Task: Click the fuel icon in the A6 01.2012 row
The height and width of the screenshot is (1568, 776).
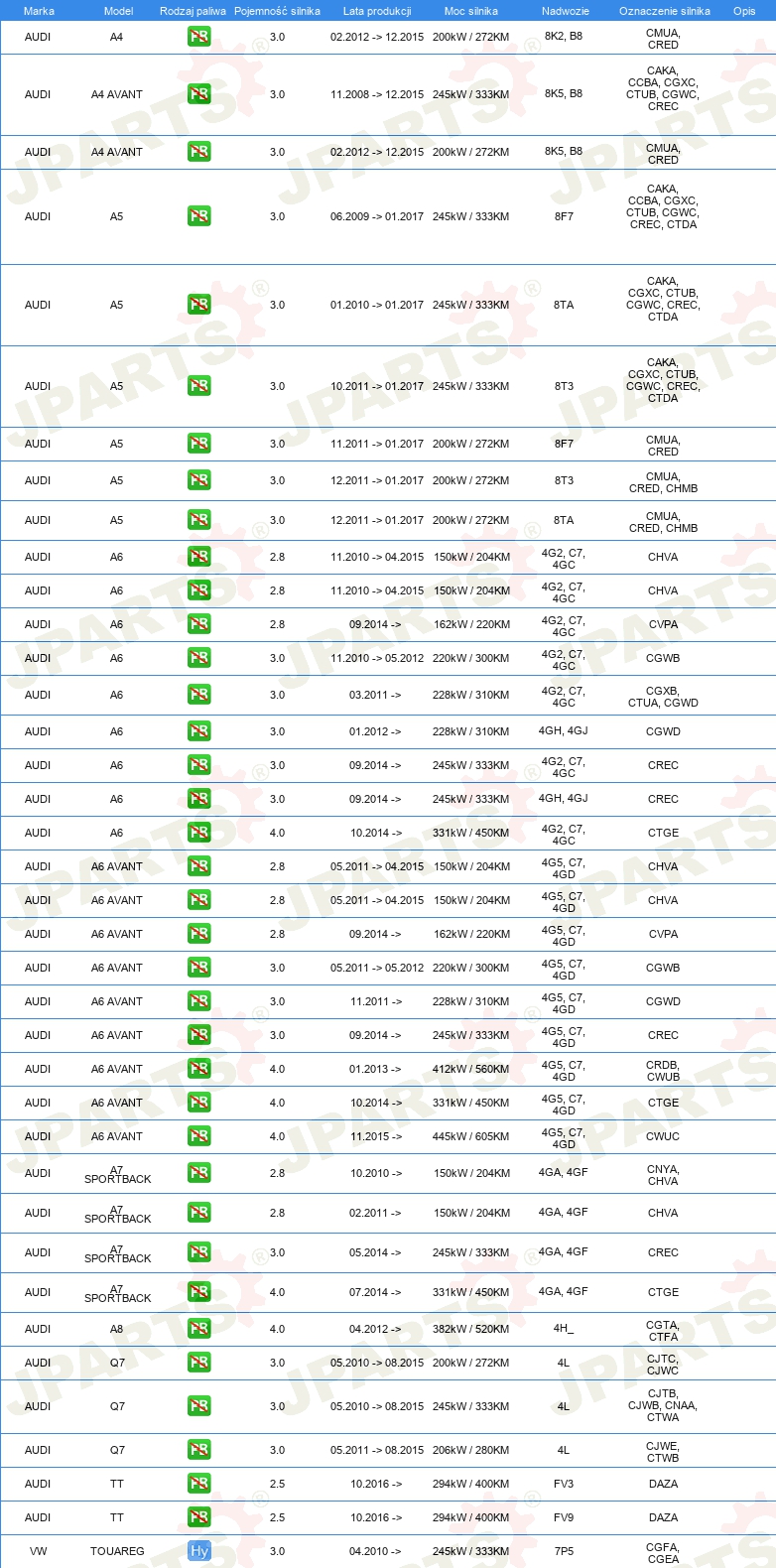Action: pyautogui.click(x=199, y=731)
